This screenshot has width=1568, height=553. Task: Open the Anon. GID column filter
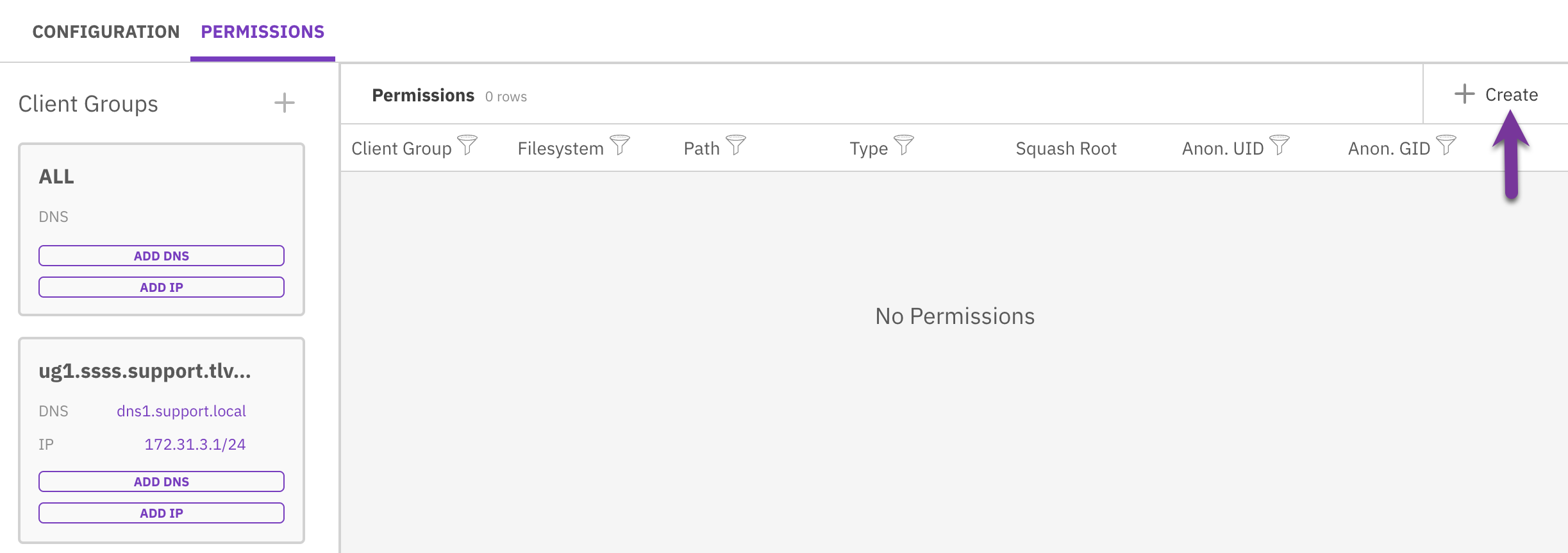coord(1447,146)
